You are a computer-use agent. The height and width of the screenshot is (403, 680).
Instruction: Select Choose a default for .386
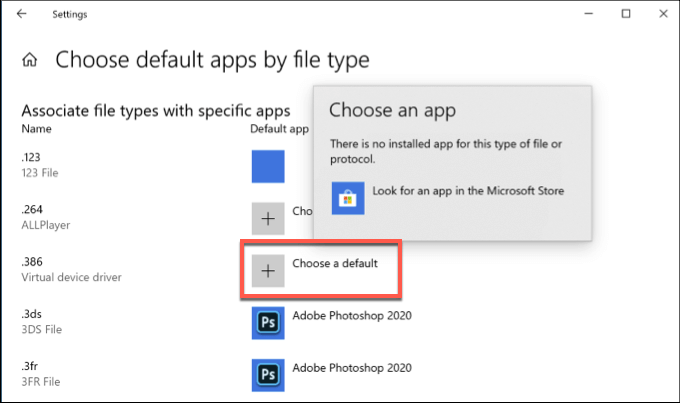tap(335, 263)
